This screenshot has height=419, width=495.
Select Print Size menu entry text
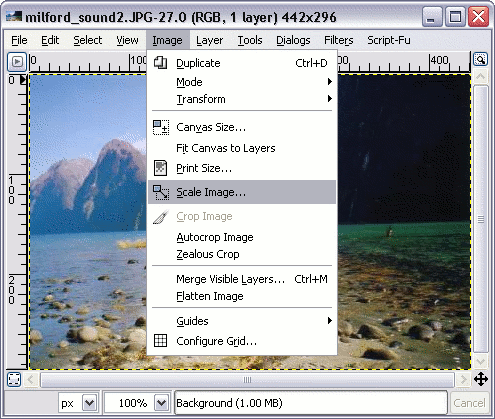204,168
